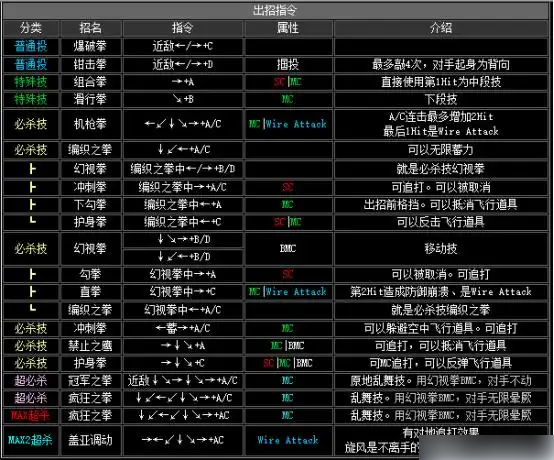The height and width of the screenshot is (460, 554).
Task: Click the purple 超必杀 label beside 冠军之拳
Action: (31, 381)
